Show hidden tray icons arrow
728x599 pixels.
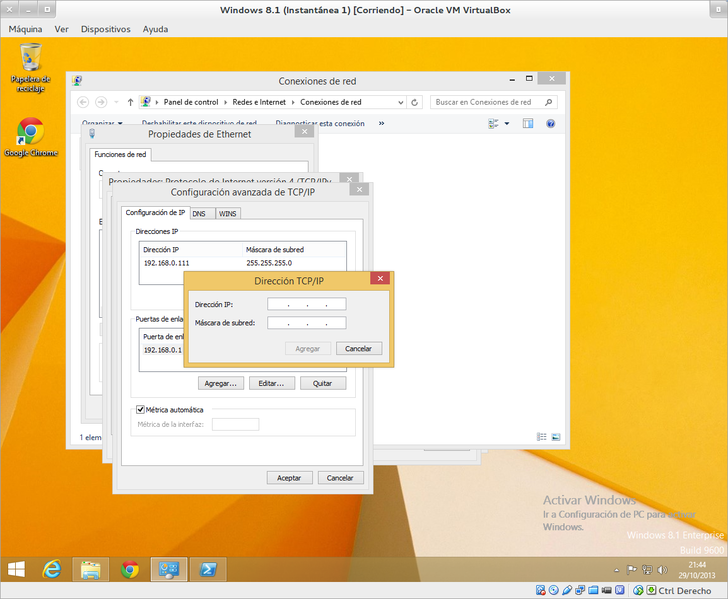point(617,570)
